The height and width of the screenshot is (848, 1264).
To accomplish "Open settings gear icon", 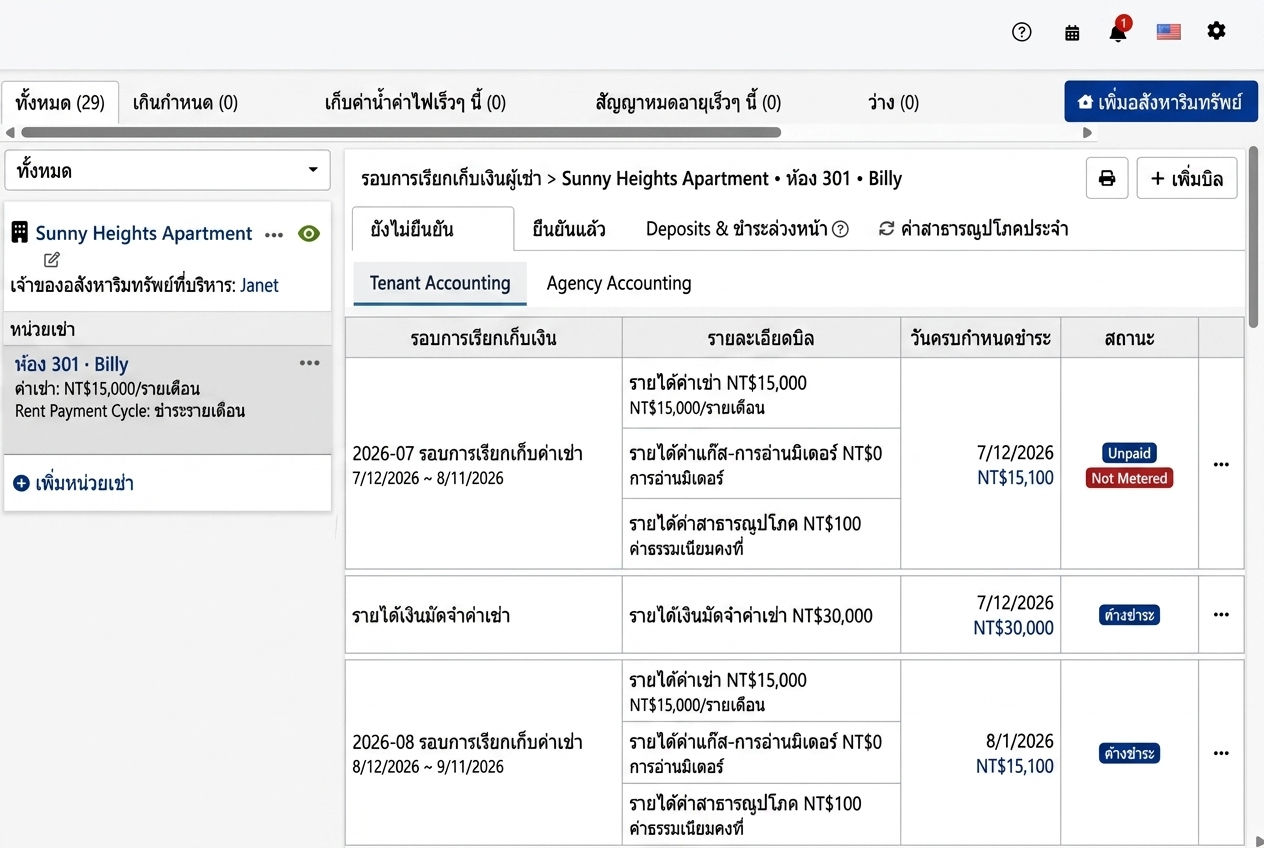I will (x=1216, y=31).
